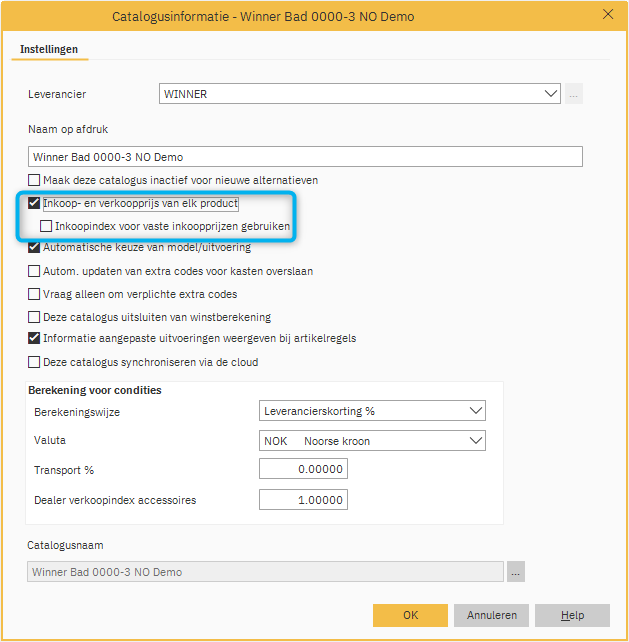Viewport: 629px width, 642px height.
Task: Open the Valuta dropdown list
Action: (x=474, y=440)
